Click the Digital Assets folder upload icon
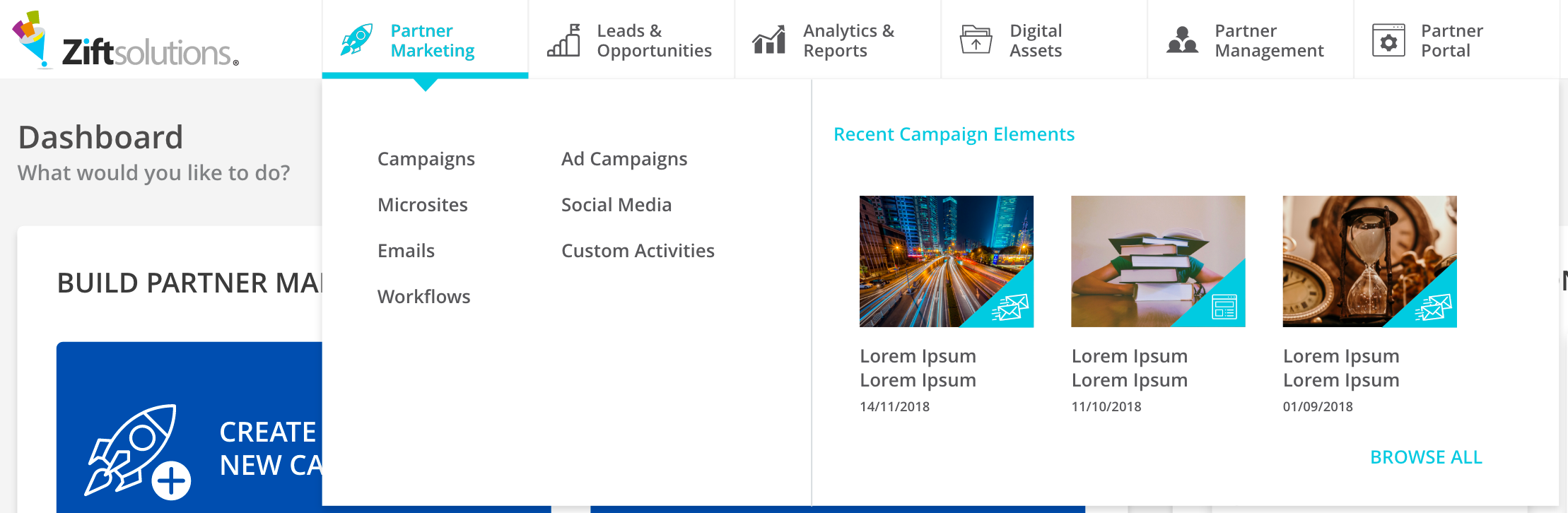This screenshot has height=513, width=1568. point(976,40)
